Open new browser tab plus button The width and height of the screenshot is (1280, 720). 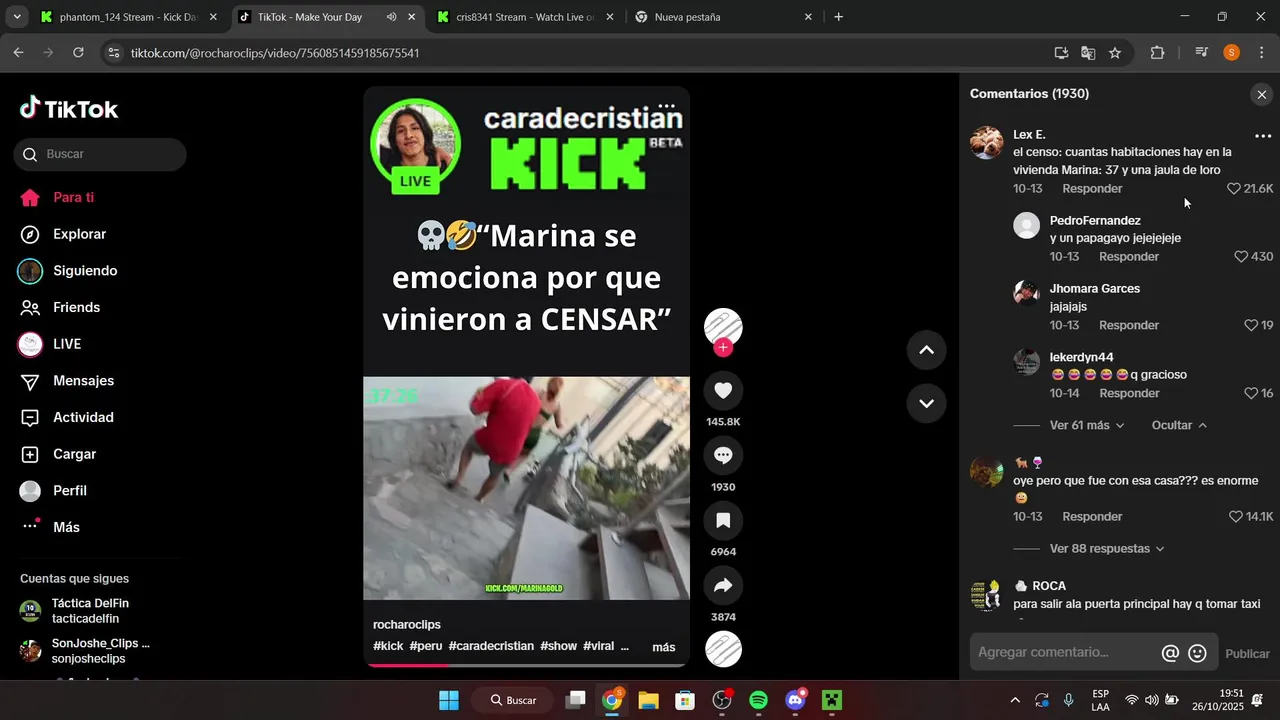tap(838, 17)
